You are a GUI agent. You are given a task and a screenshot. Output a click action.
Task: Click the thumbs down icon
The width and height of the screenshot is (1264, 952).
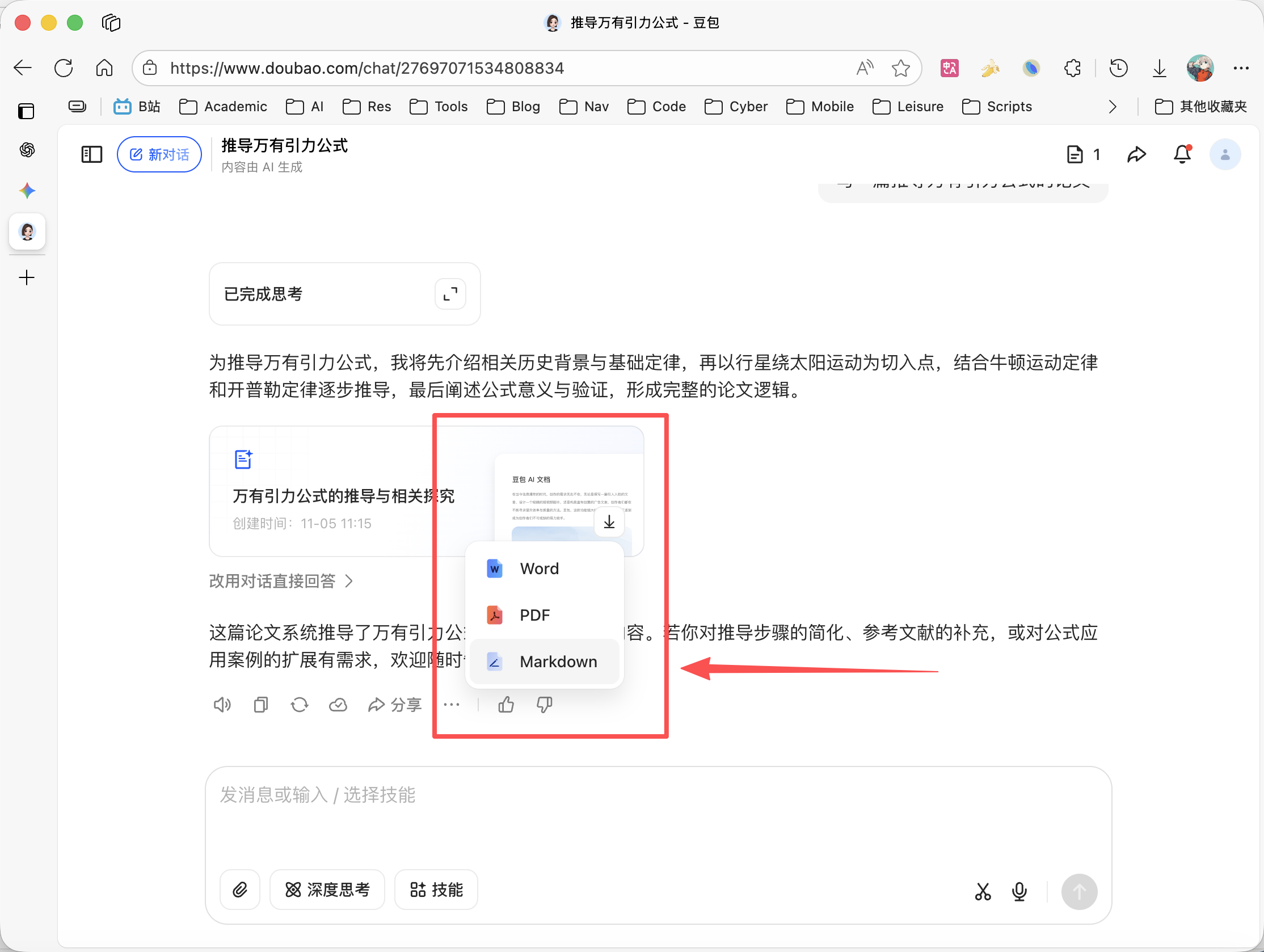click(x=544, y=705)
